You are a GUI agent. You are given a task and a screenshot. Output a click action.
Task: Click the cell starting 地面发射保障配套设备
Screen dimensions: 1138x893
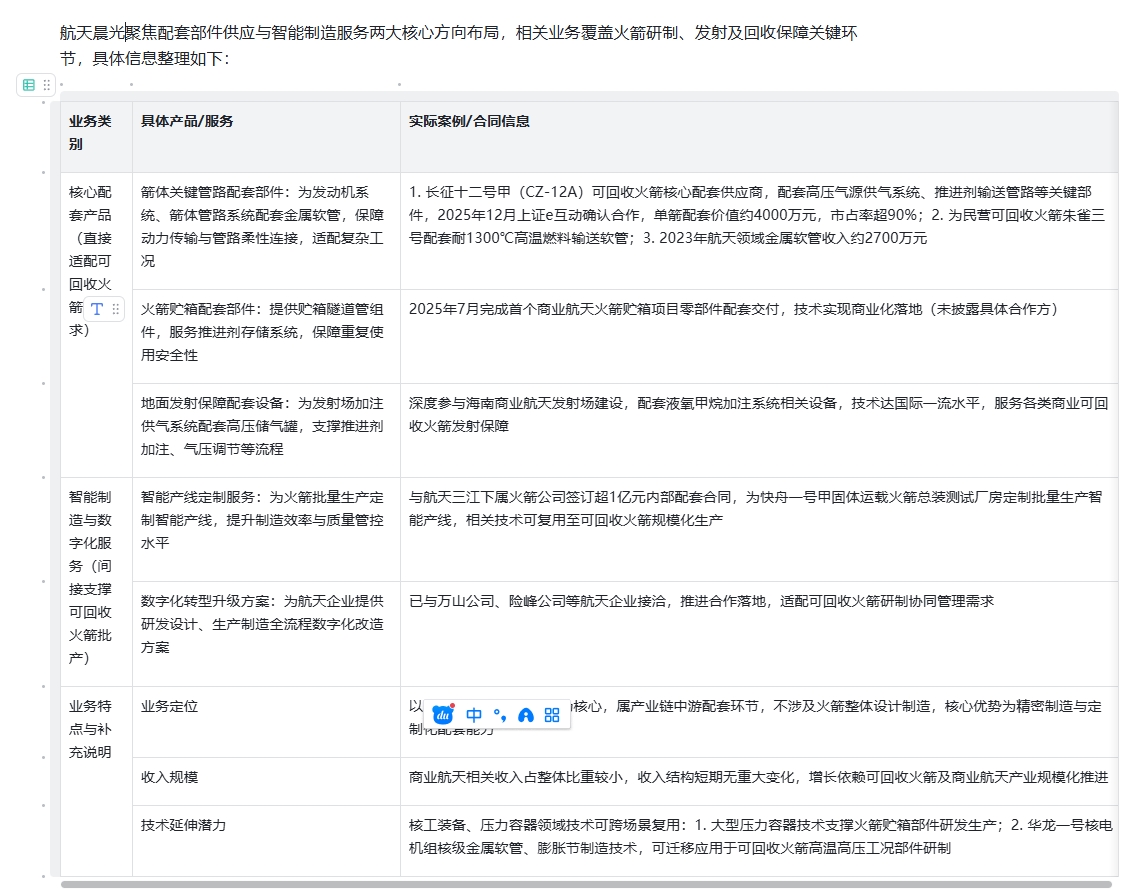[266, 430]
